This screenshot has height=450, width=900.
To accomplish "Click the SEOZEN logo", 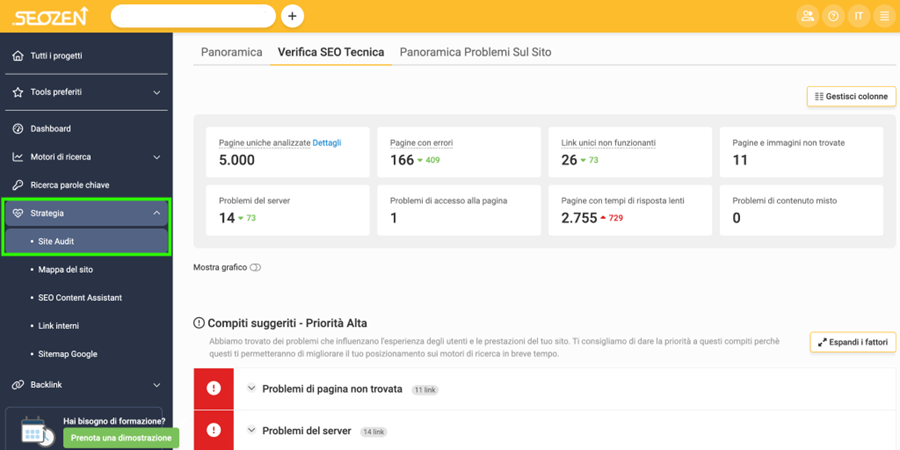I will click(50, 16).
